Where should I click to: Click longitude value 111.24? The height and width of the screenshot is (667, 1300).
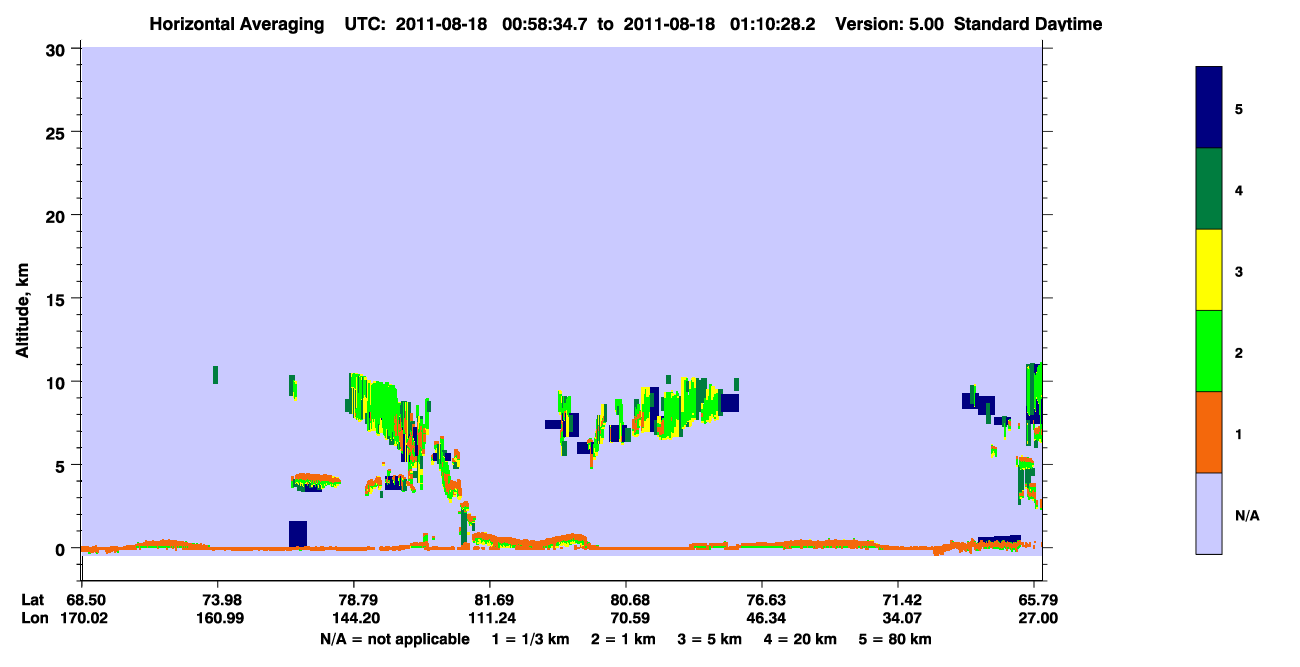(x=490, y=619)
